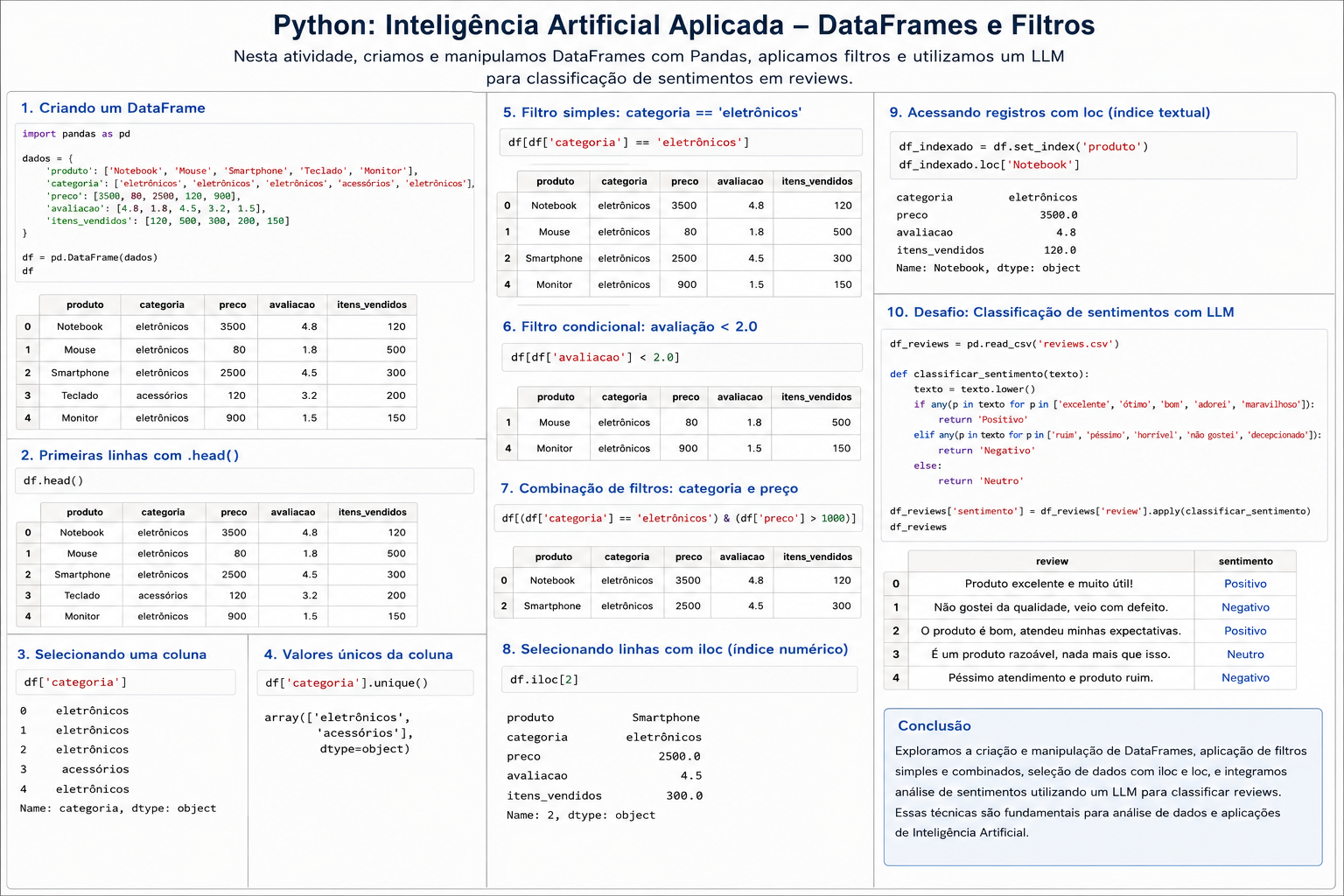Screen dimensions: 1344x896
Task: Click the 'Neutro' sentiment label
Action: click(x=1245, y=654)
